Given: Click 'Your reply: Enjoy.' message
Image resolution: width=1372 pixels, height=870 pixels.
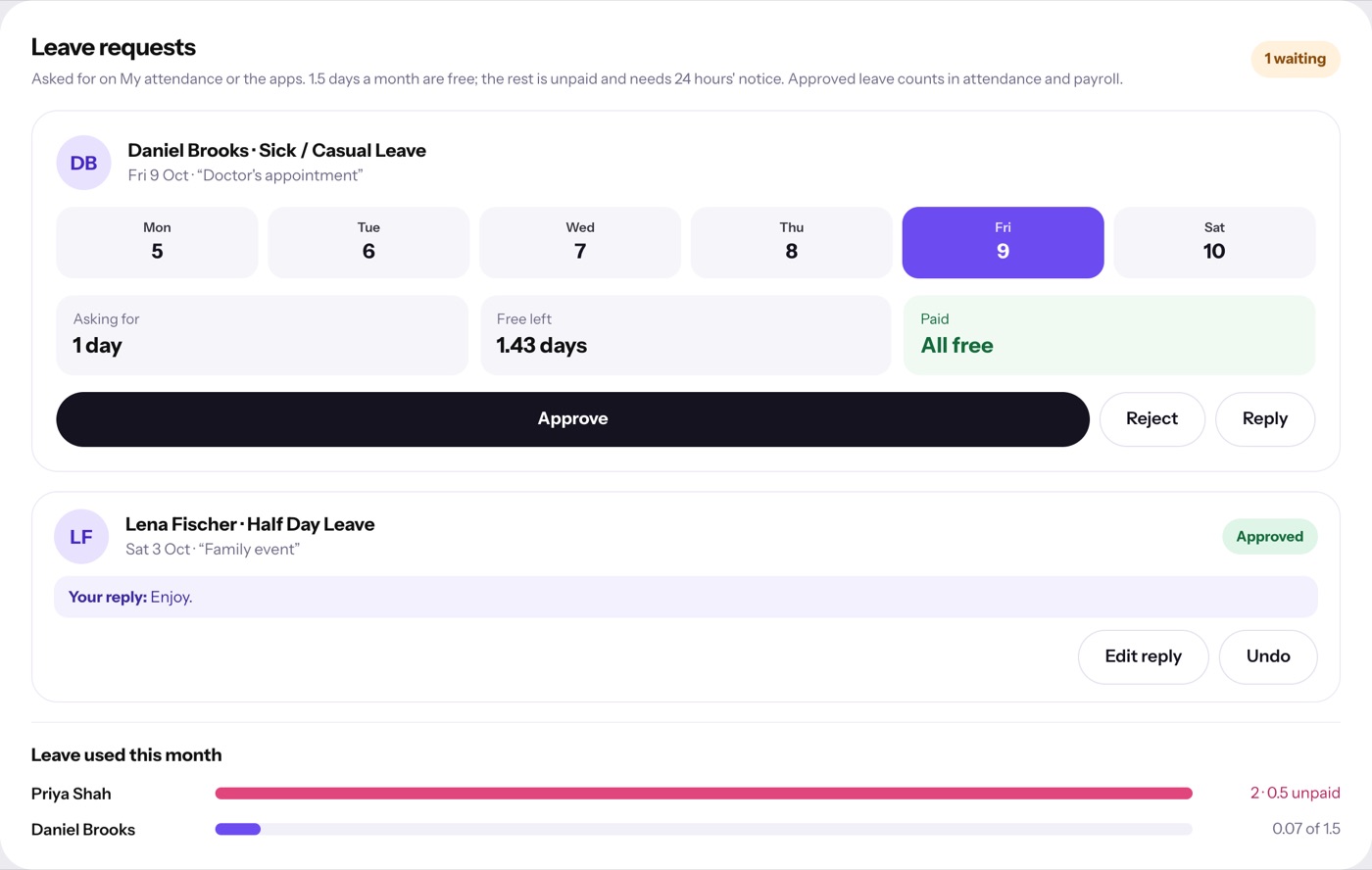Looking at the screenshot, I should tap(686, 597).
